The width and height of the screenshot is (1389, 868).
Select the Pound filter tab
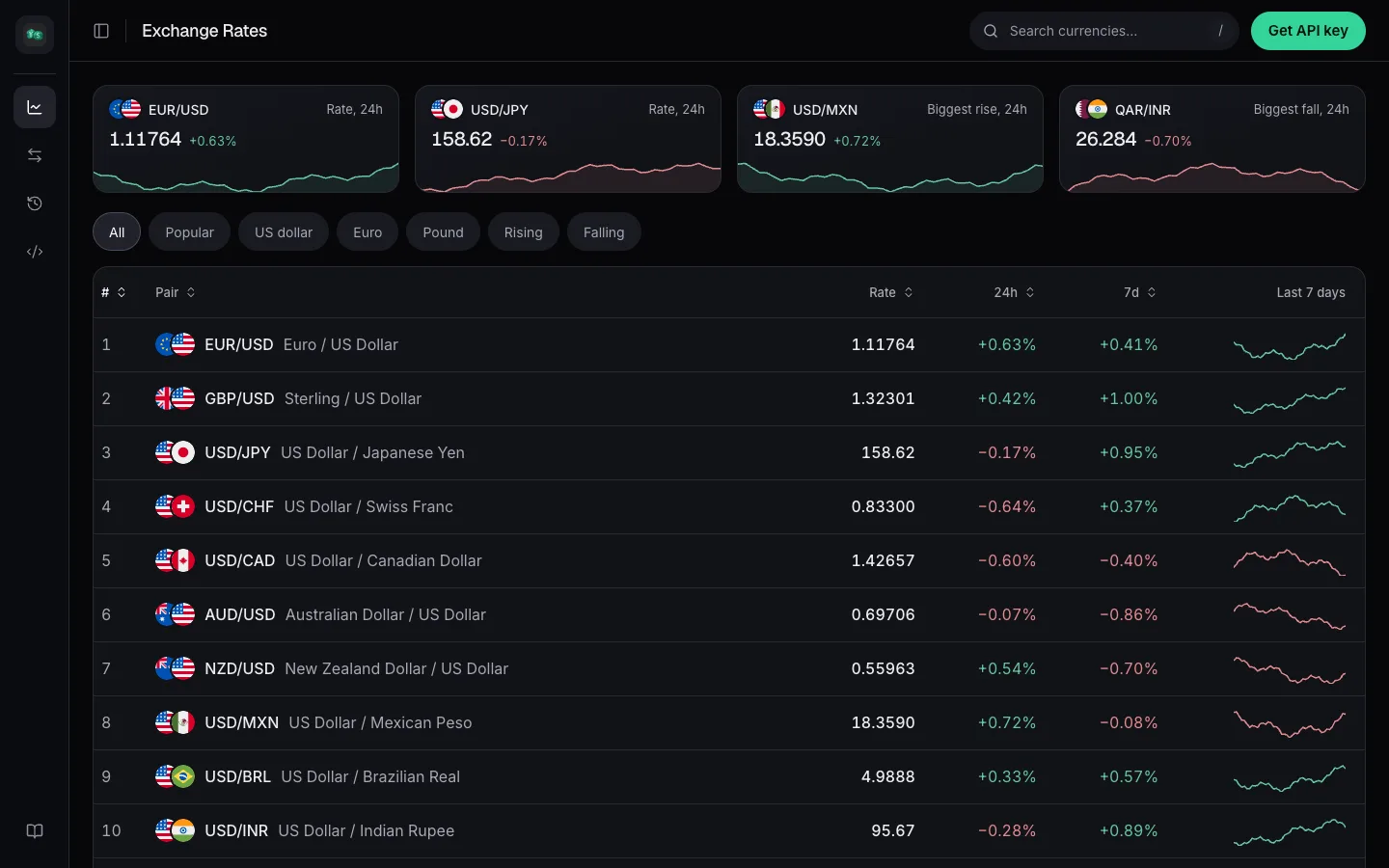(x=443, y=231)
